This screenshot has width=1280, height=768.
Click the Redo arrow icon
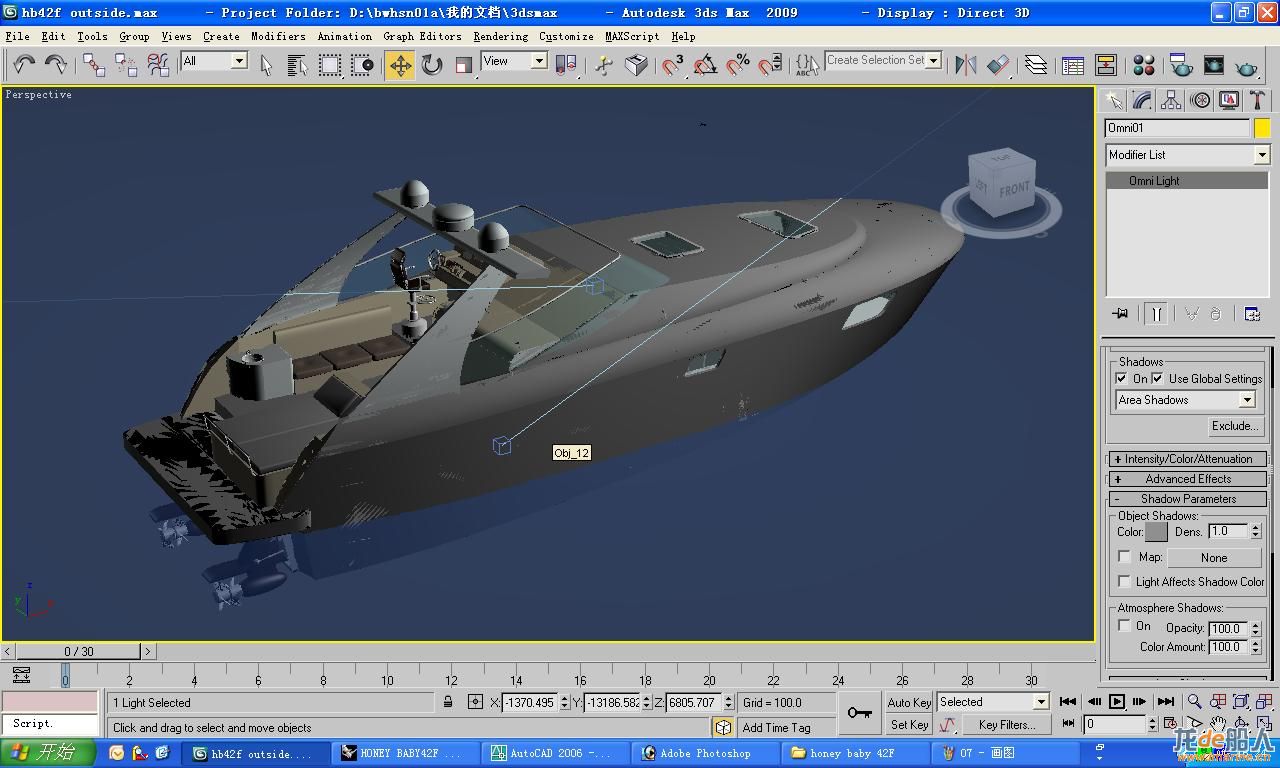click(56, 65)
